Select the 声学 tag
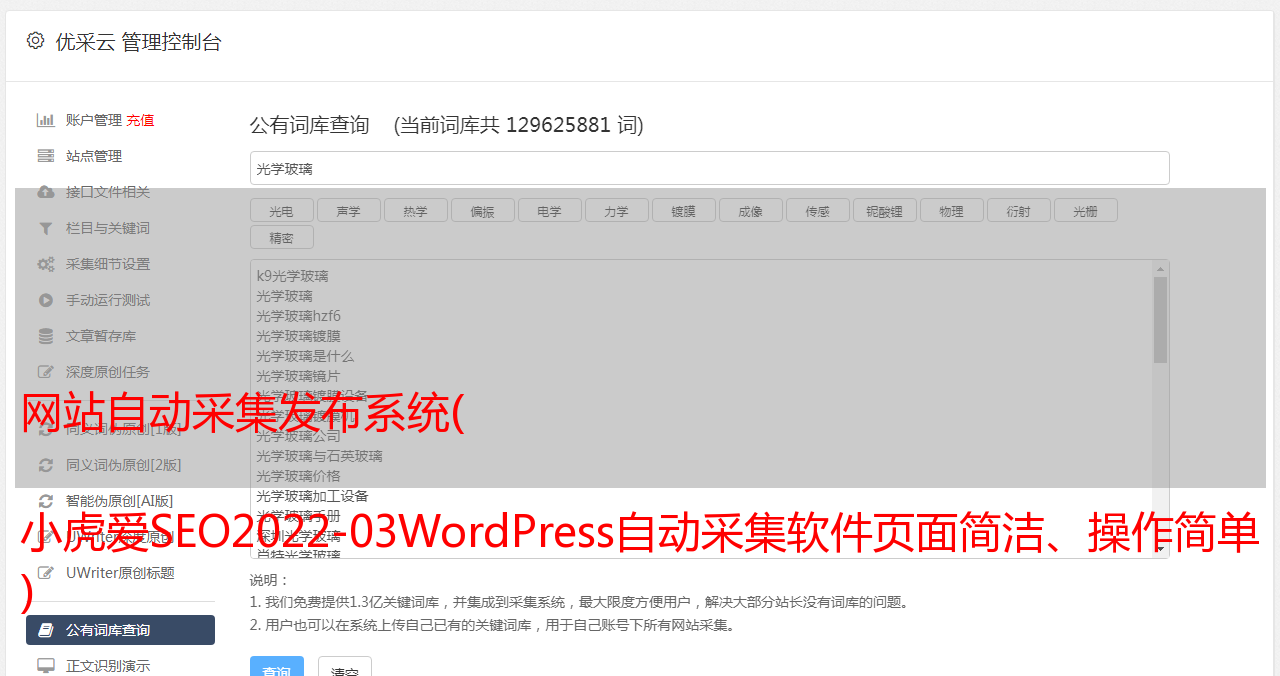Screen dimensions: 1280x676 [348, 210]
